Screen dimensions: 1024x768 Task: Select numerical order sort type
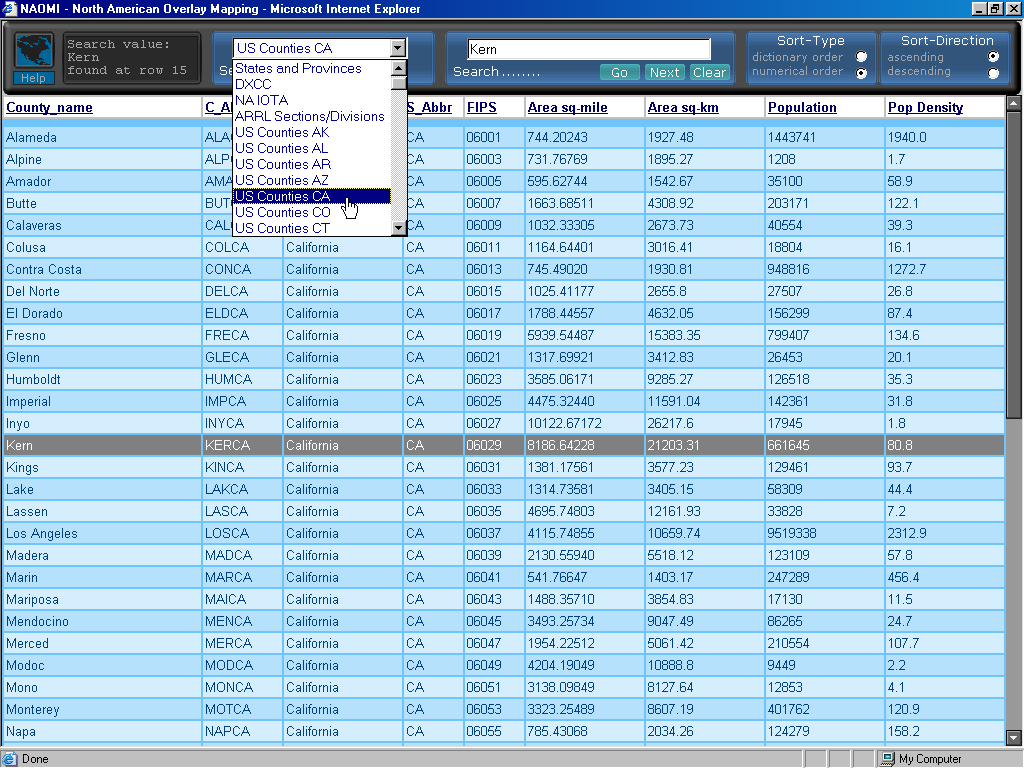(x=861, y=73)
